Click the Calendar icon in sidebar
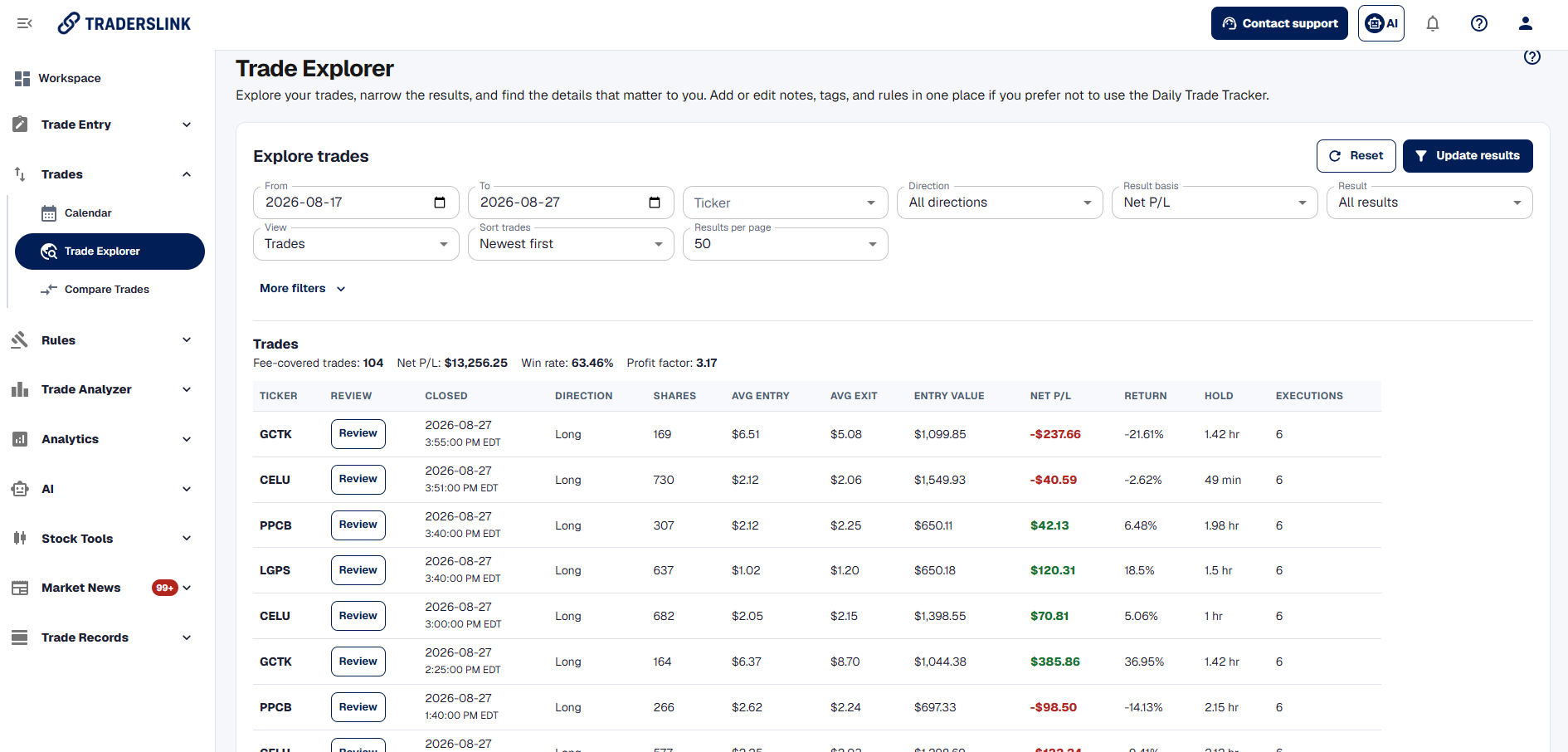The width and height of the screenshot is (1568, 752). (x=49, y=213)
